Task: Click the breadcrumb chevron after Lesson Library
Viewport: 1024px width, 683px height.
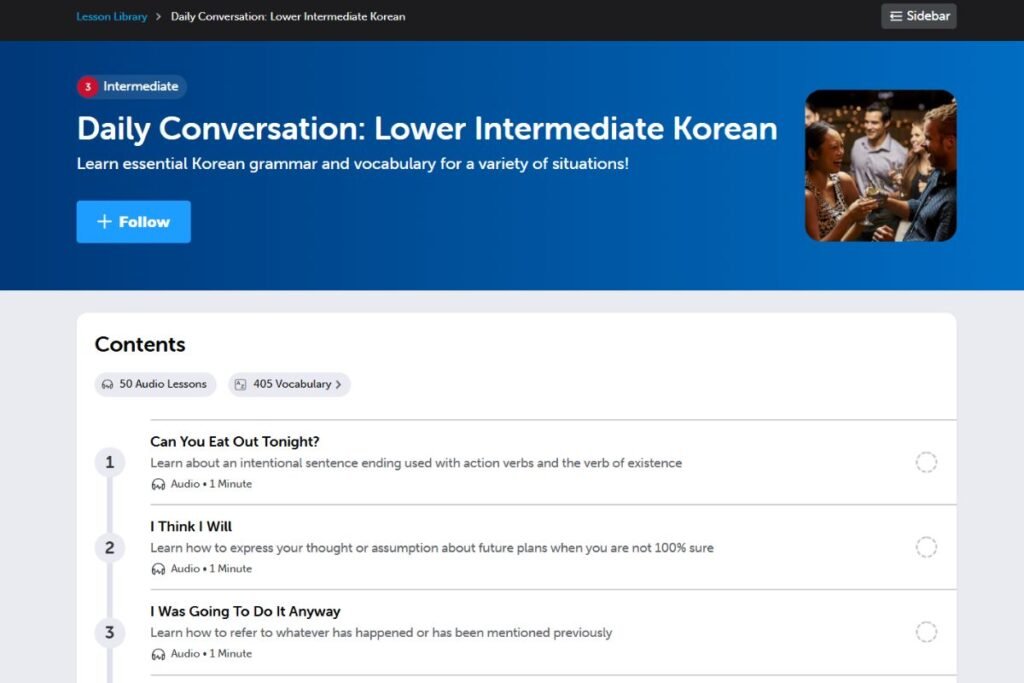Action: 159,17
